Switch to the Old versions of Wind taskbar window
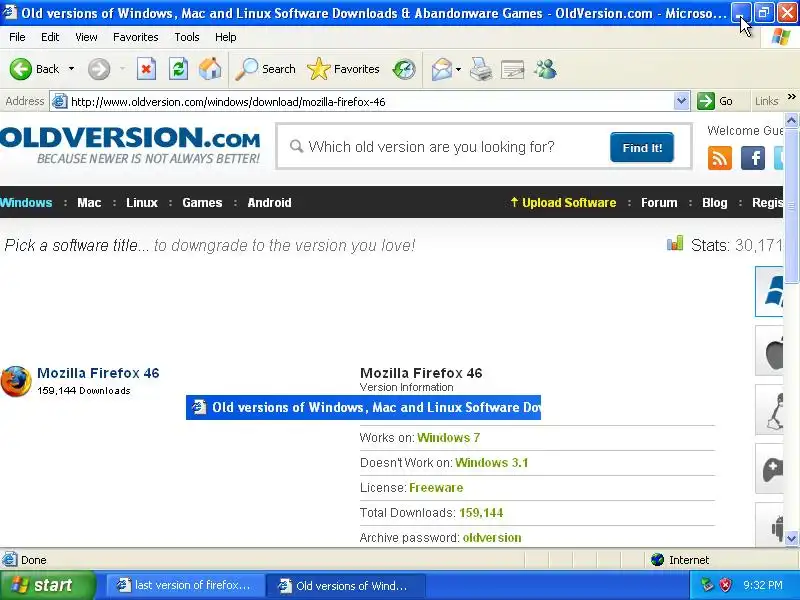Screen dimensions: 800x600 346,586
